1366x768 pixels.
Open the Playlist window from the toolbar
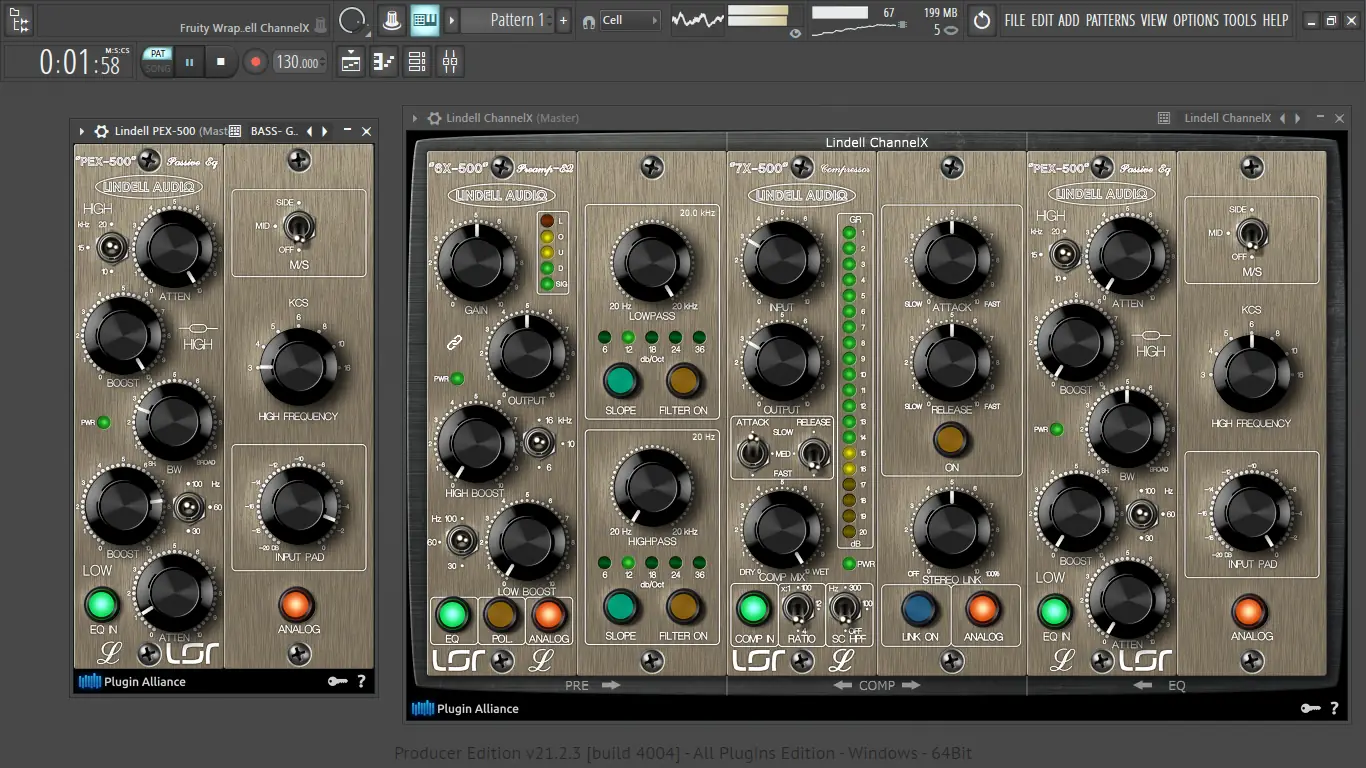[349, 61]
